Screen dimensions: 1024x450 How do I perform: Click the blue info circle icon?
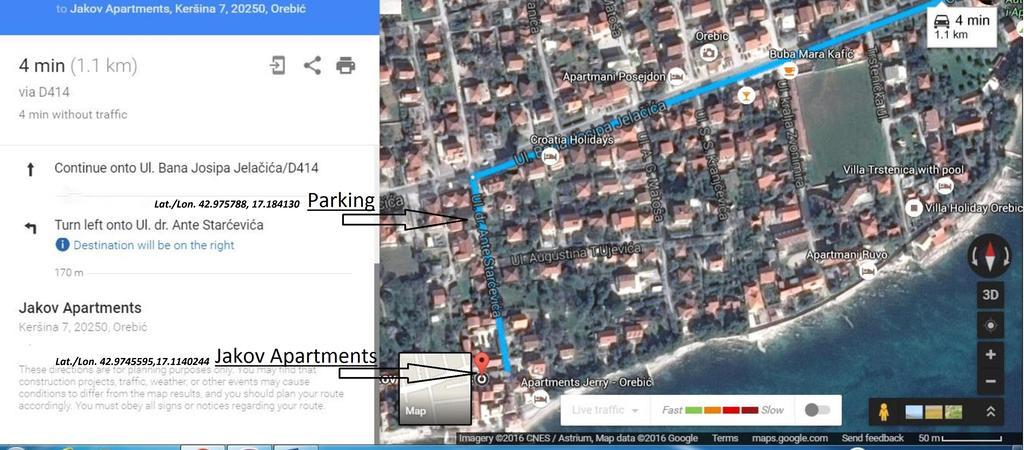(x=62, y=245)
